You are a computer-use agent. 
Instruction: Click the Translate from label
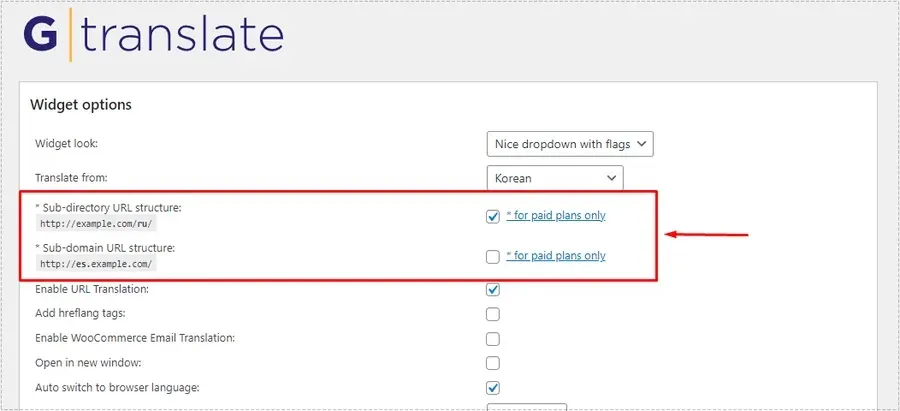click(71, 177)
